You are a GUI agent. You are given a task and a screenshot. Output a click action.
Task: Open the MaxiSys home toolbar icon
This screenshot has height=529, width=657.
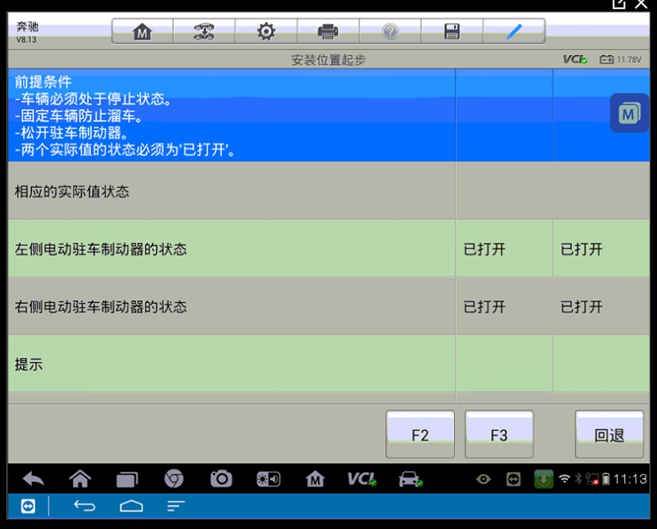(x=142, y=31)
